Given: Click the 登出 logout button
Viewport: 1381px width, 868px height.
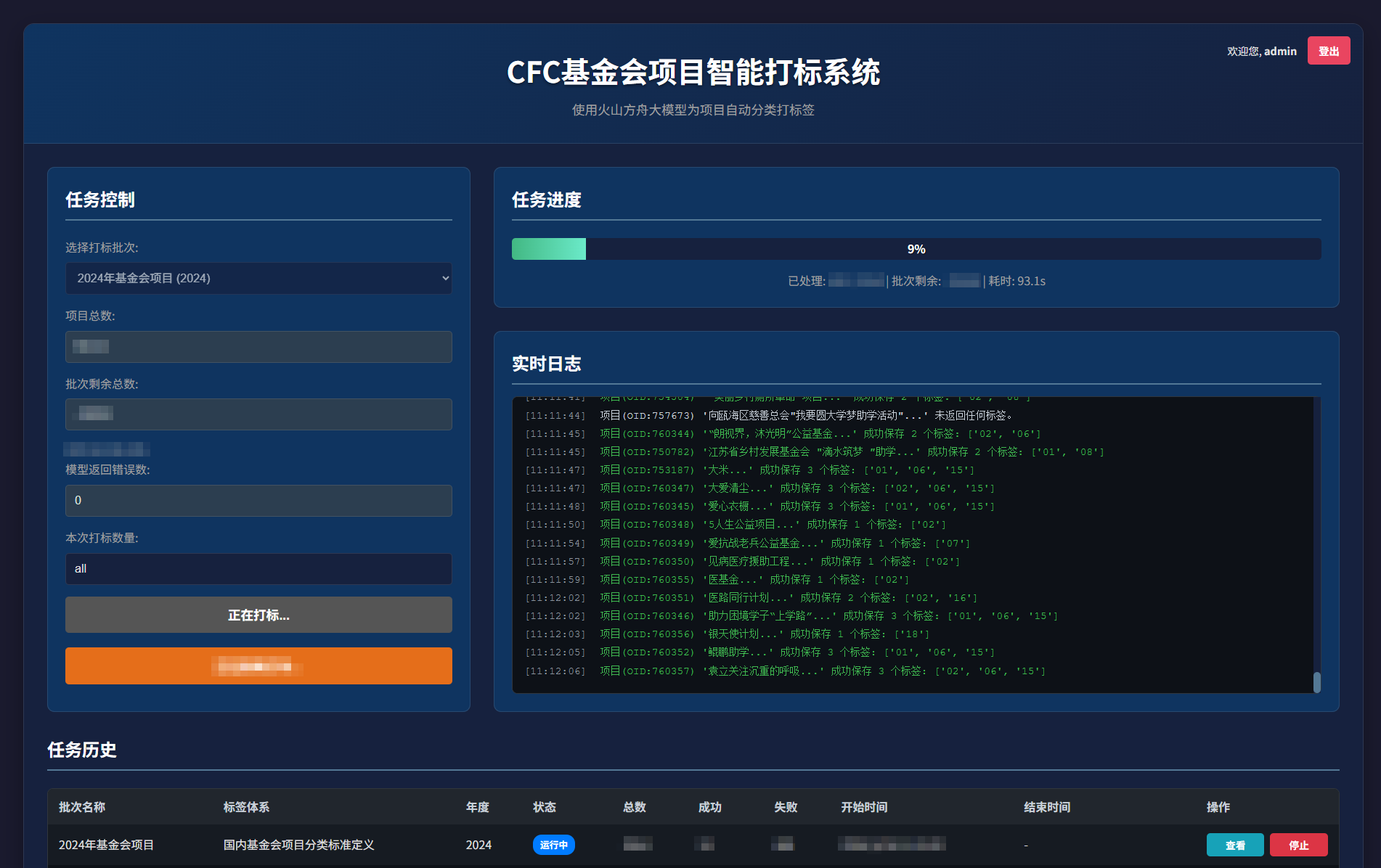Looking at the screenshot, I should (x=1328, y=51).
